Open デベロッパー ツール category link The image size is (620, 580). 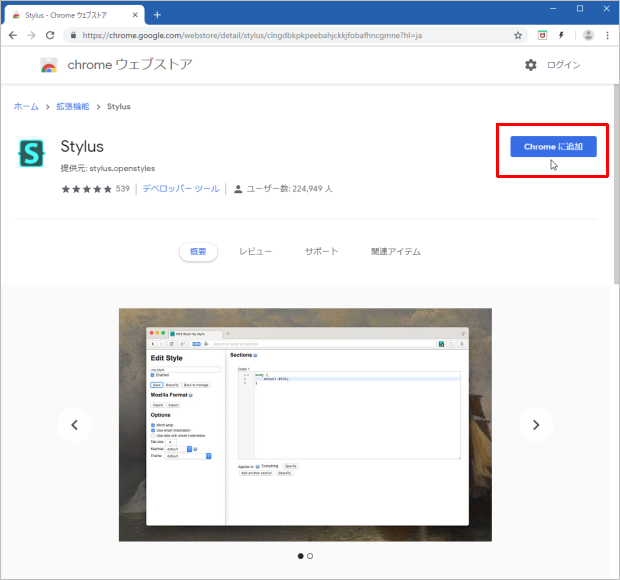click(x=181, y=189)
